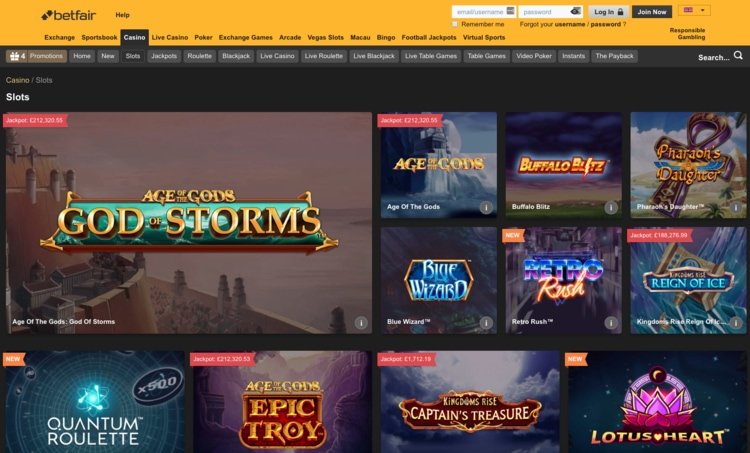
Task: Open Pharaoh's Daughter game thumbnail
Action: (688, 165)
